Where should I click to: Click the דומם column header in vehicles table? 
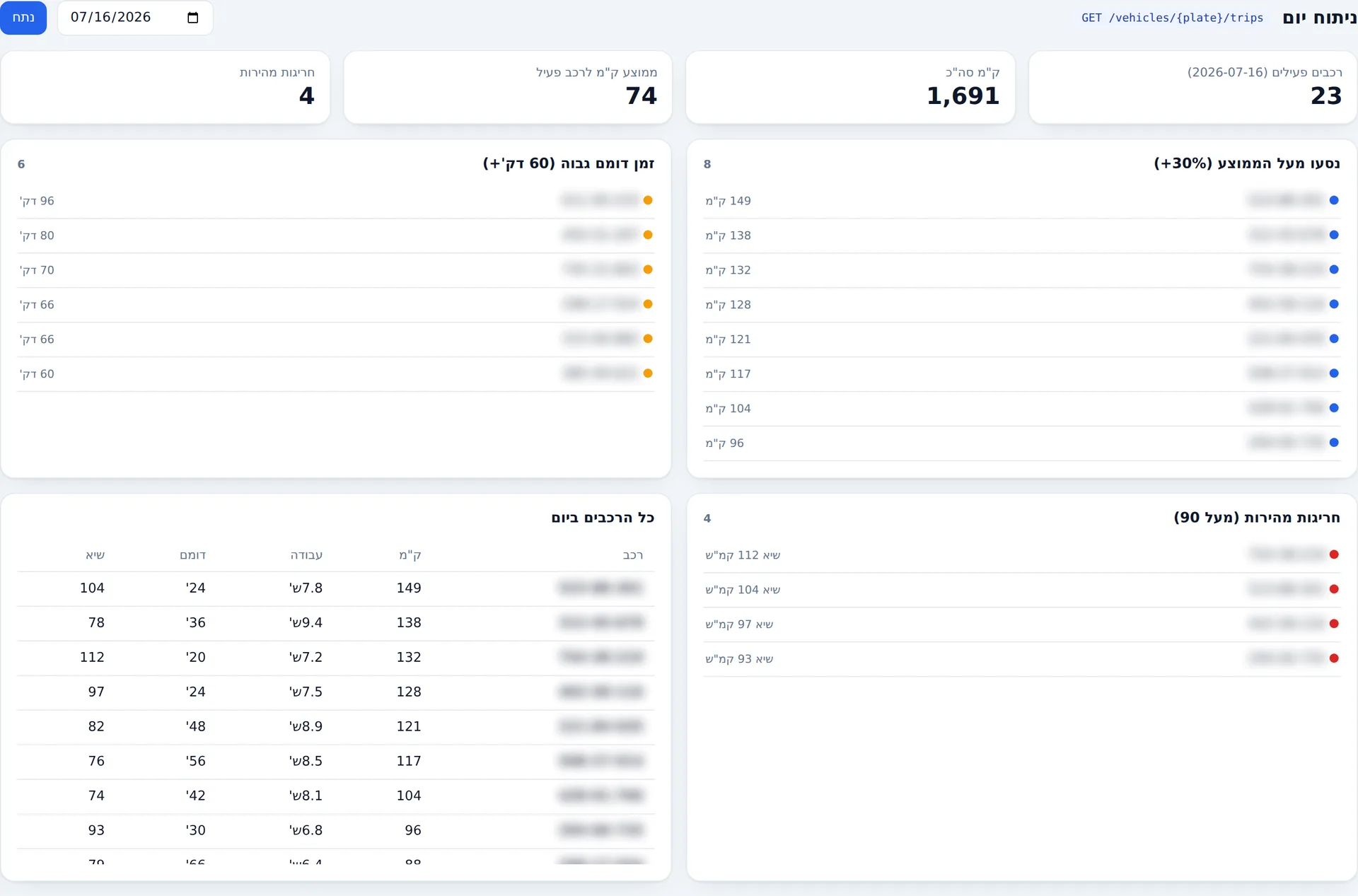(x=193, y=555)
